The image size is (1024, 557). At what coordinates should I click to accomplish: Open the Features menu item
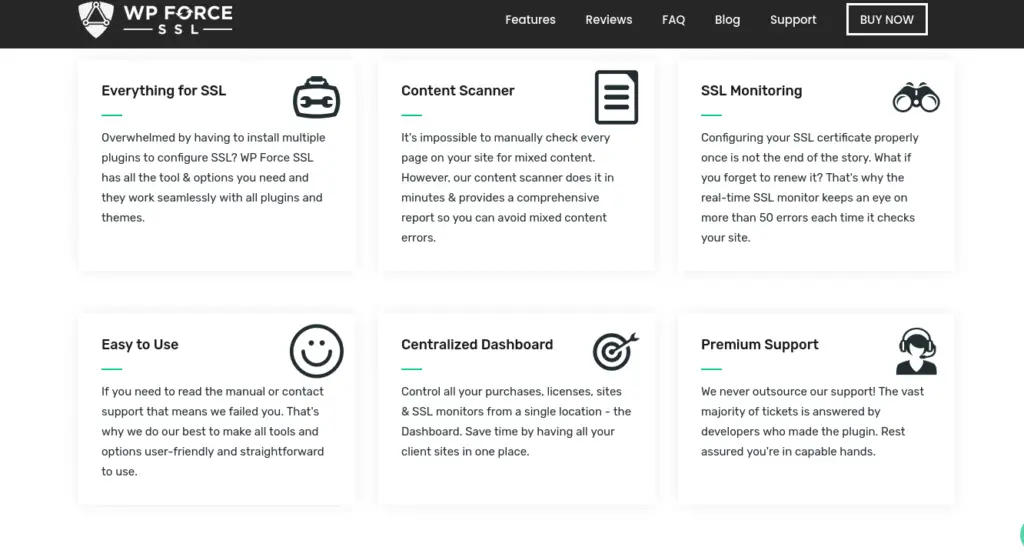click(530, 20)
